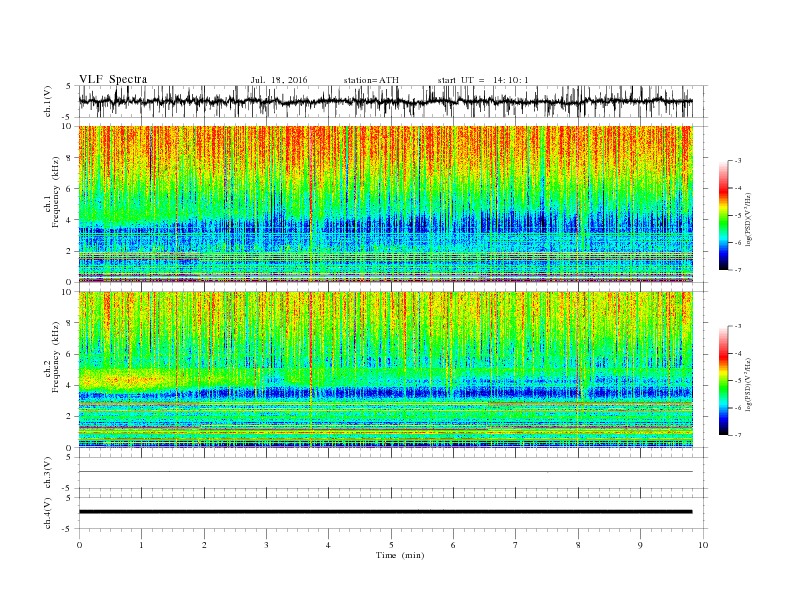Click the ch.1 spectrogram color scale bar
The image size is (792, 612).
723,215
